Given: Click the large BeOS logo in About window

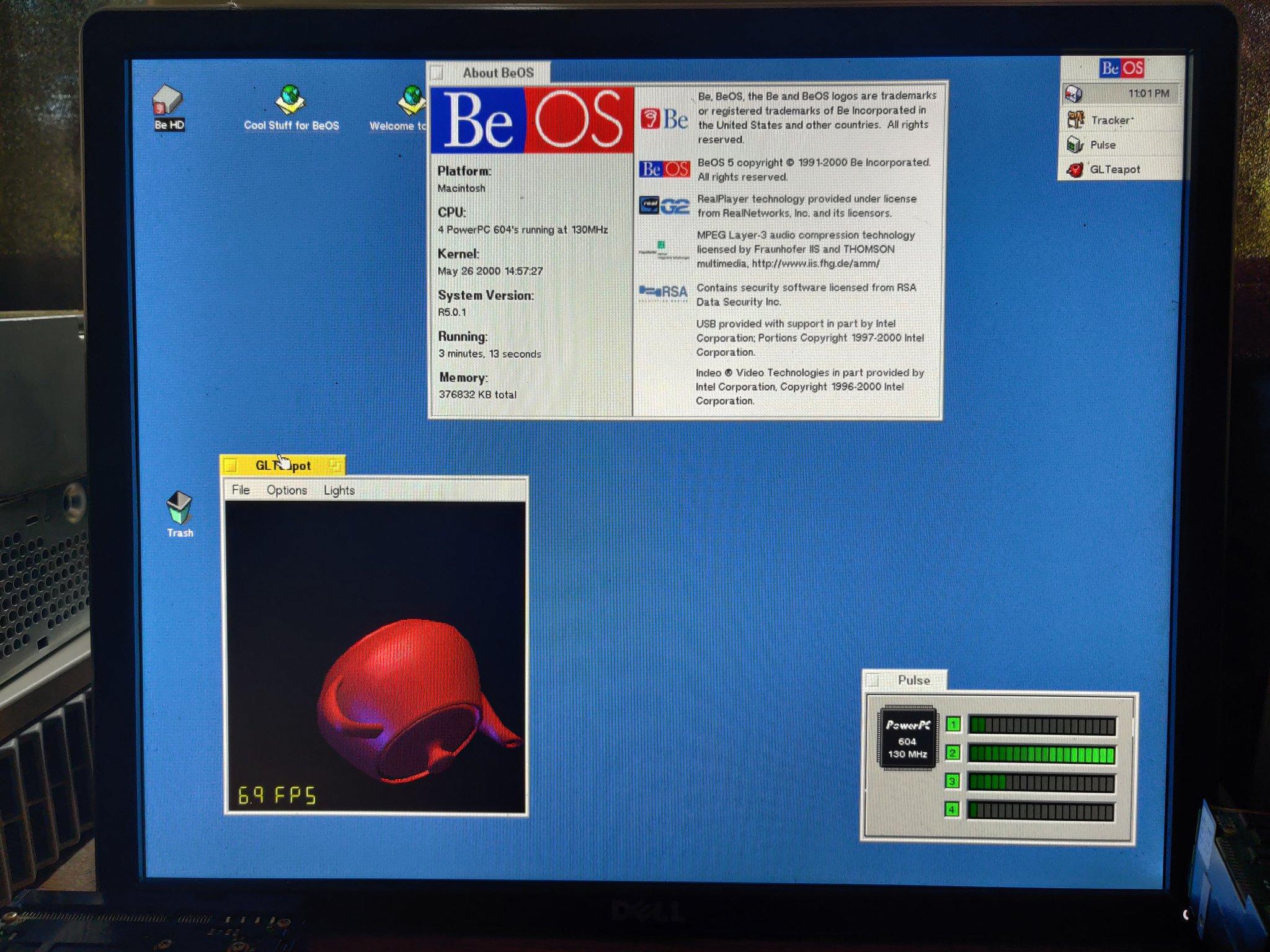Looking at the screenshot, I should pos(532,120).
